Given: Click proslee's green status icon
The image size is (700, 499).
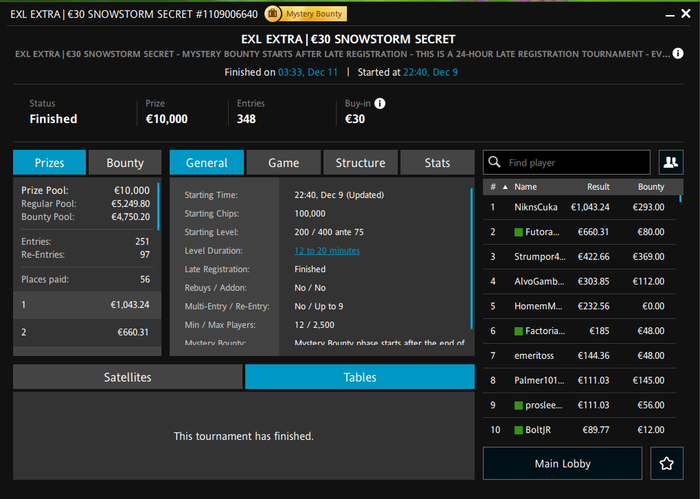Looking at the screenshot, I should tap(518, 405).
